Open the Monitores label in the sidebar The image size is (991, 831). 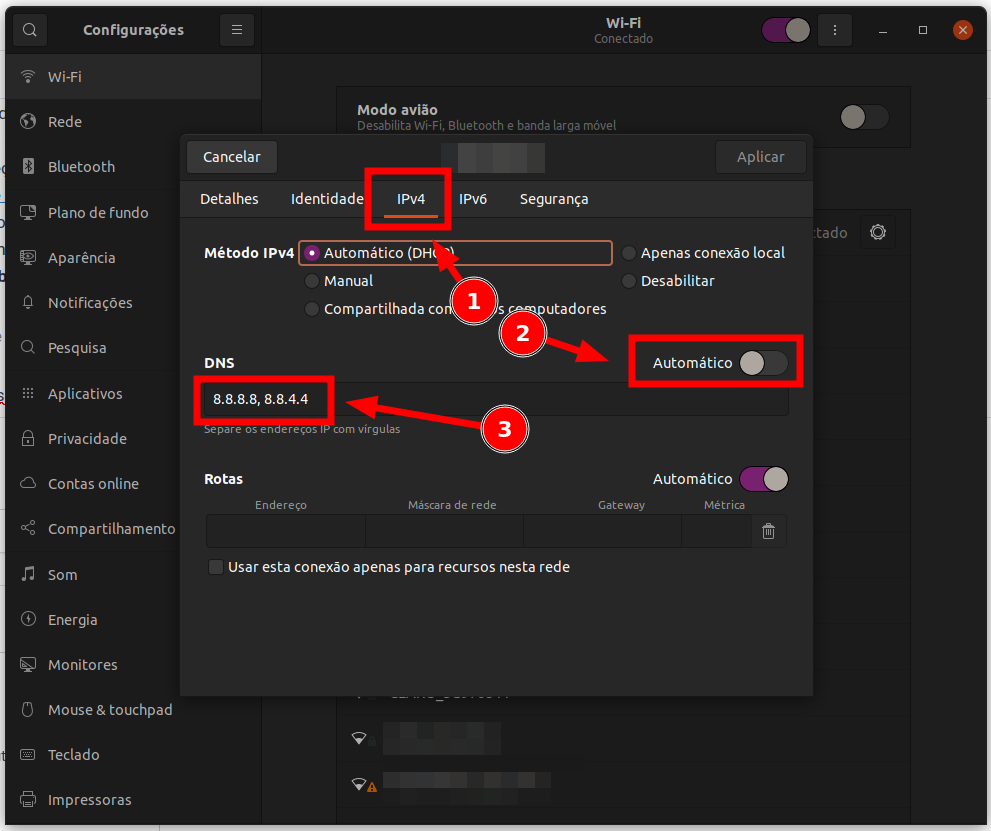pos(83,664)
